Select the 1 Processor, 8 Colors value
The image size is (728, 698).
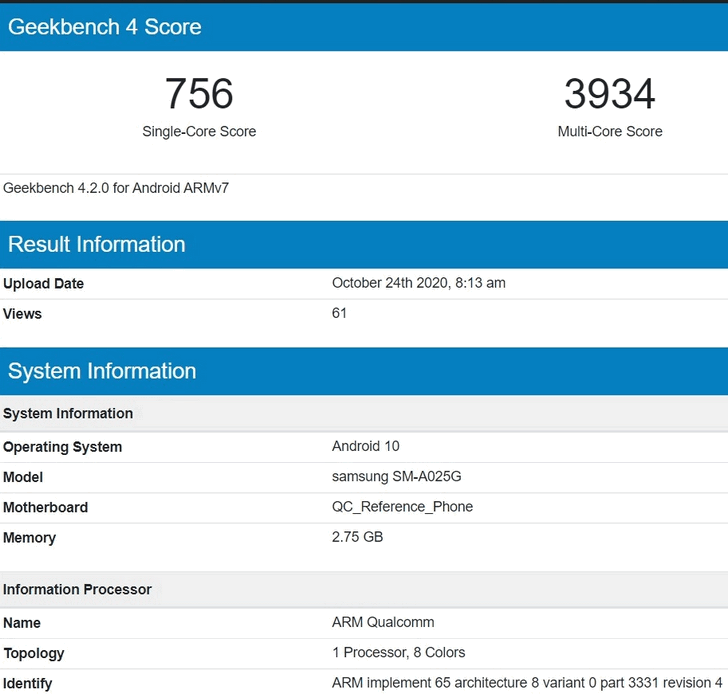point(398,652)
